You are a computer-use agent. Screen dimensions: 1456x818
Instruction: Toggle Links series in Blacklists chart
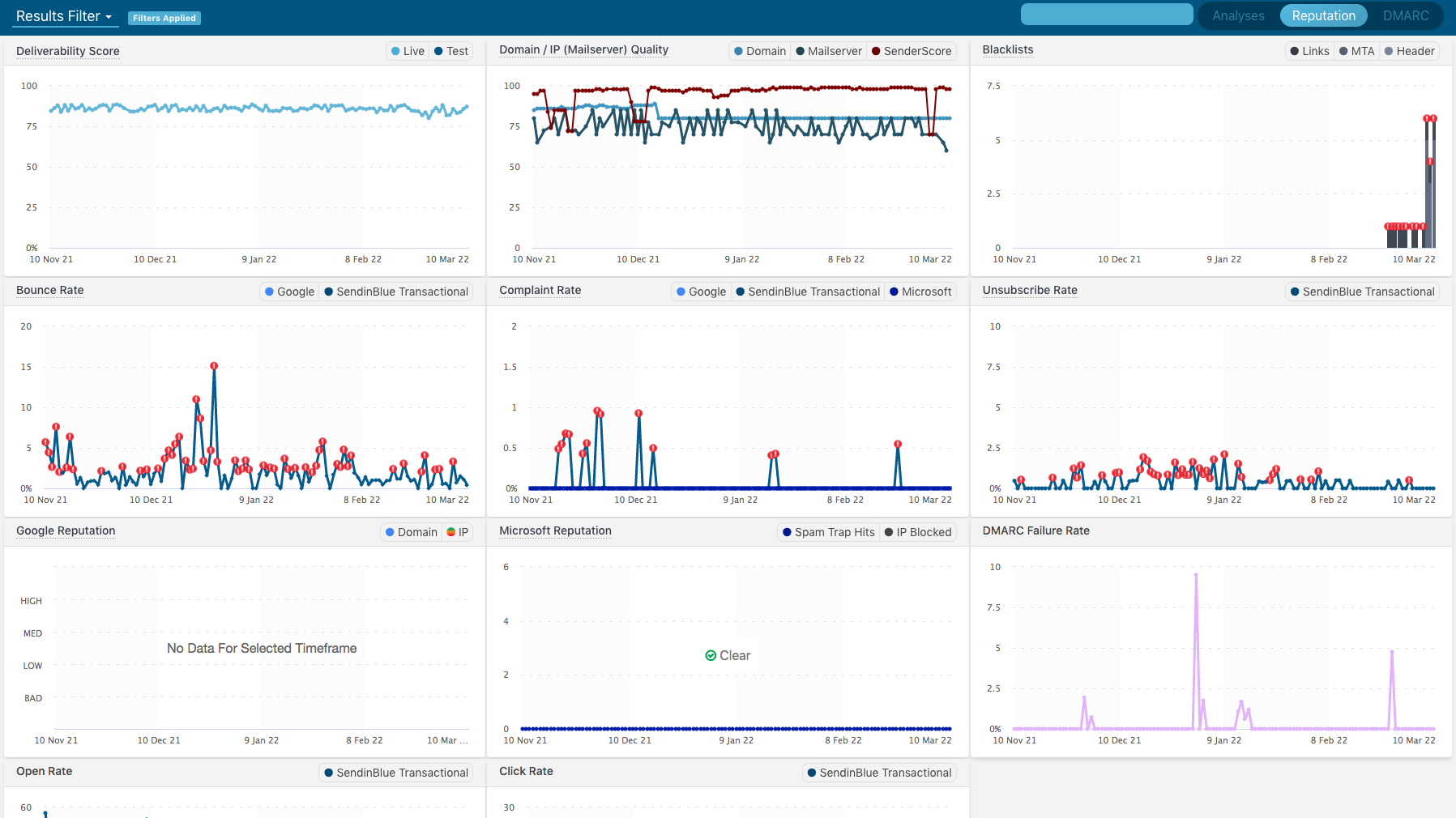[x=1309, y=51]
